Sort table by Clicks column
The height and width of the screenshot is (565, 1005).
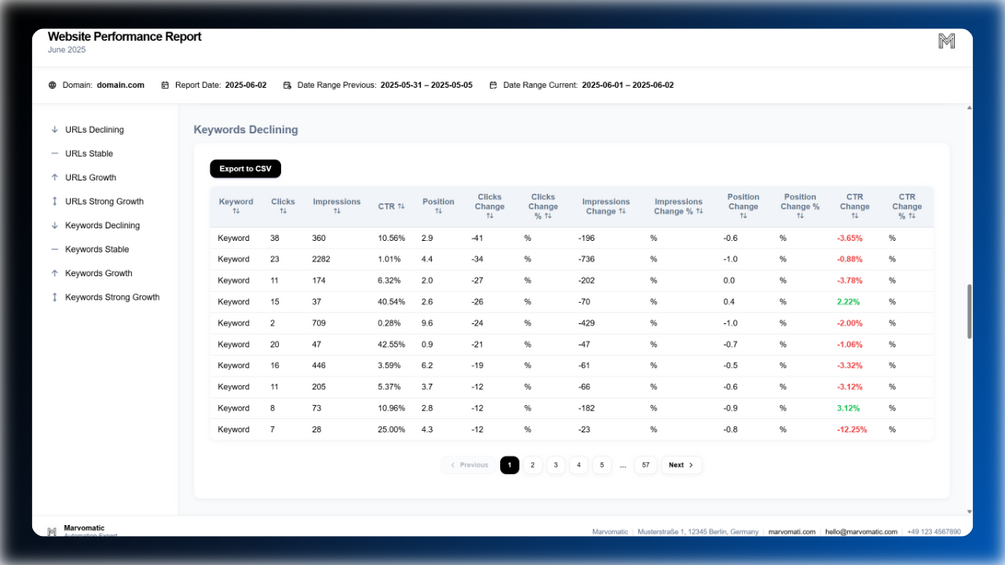coord(283,206)
